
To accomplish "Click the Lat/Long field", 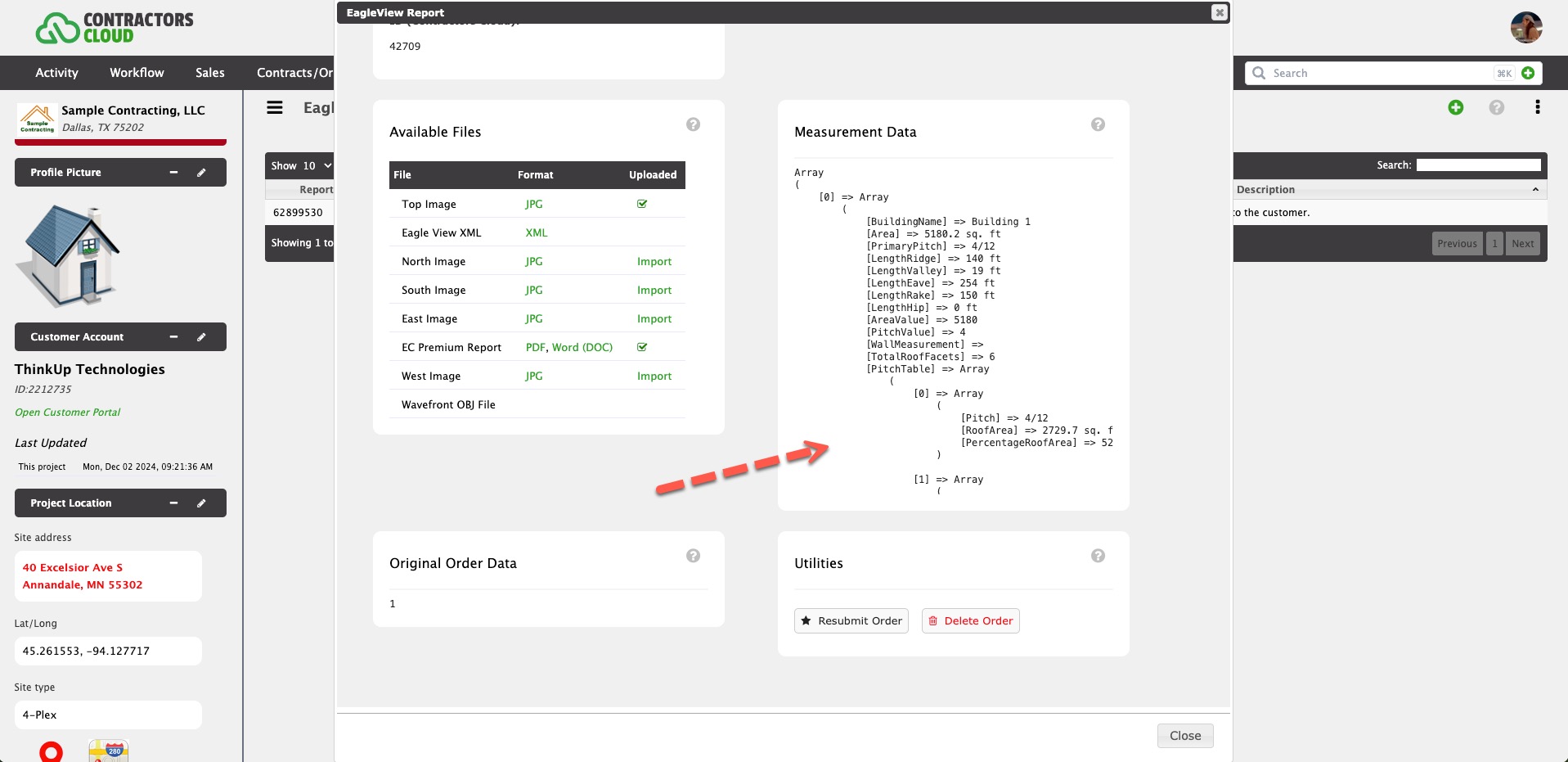I will click(108, 652).
